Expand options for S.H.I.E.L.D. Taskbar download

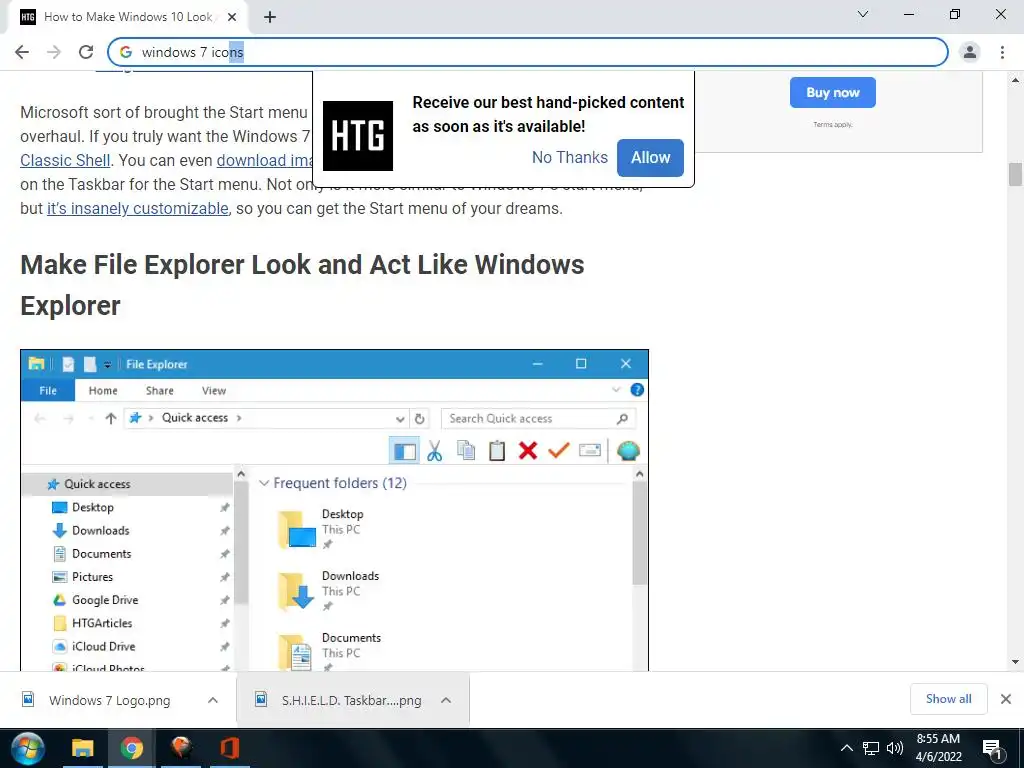point(446,700)
